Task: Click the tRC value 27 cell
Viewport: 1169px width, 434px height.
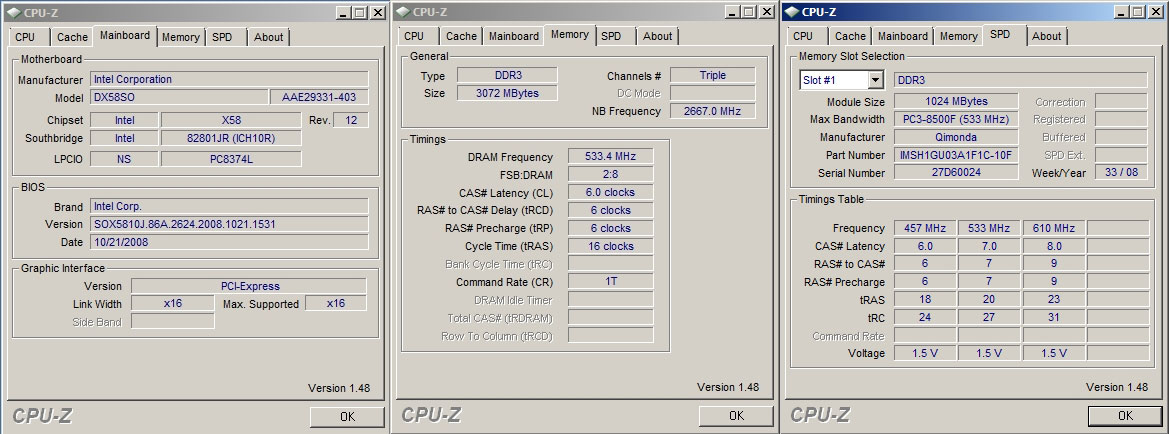Action: [989, 317]
